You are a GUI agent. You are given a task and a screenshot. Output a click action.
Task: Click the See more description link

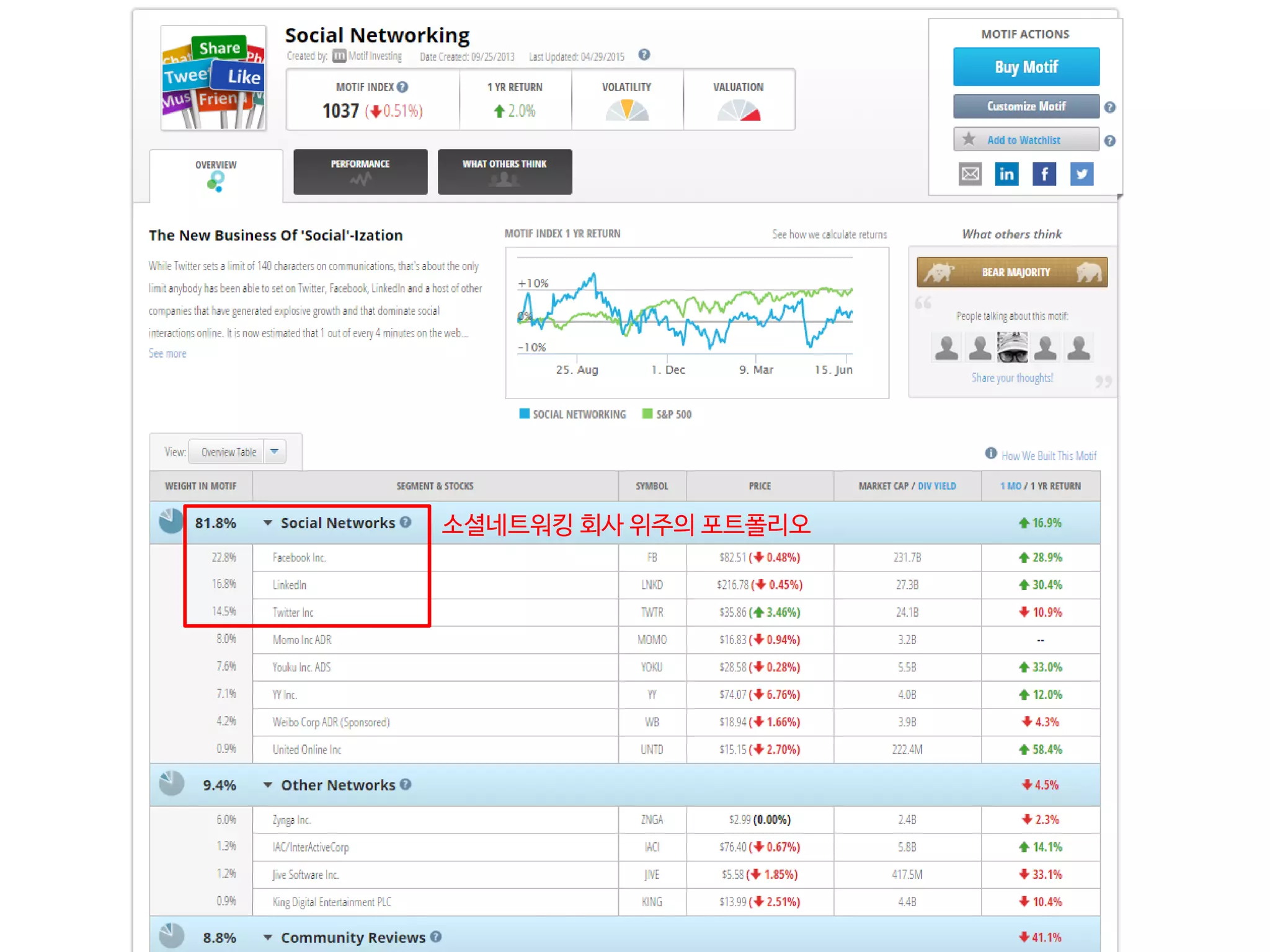coord(167,353)
